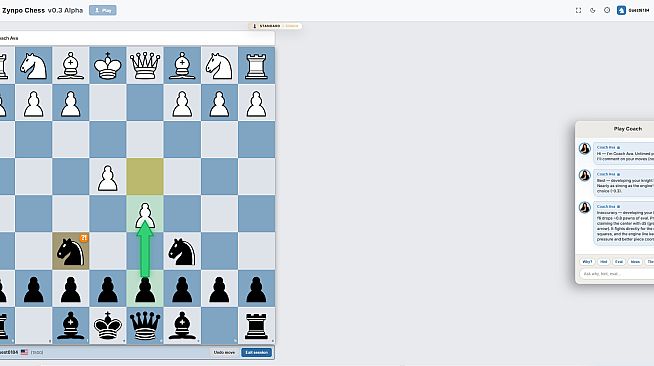The height and width of the screenshot is (366, 654).
Task: Click the avatar on the Inaccuracy message
Action: click(585, 208)
